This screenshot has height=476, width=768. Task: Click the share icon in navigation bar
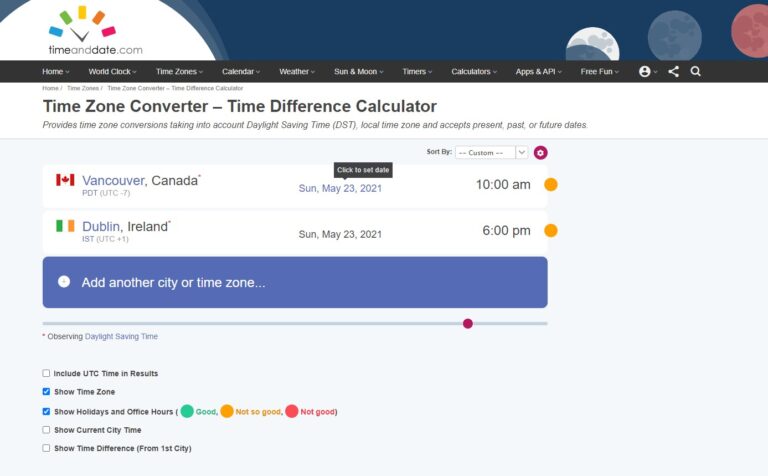[x=673, y=72]
